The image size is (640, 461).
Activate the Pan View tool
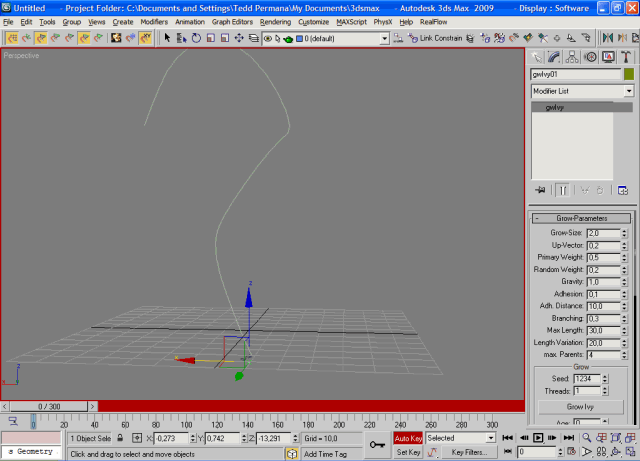[x=601, y=452]
